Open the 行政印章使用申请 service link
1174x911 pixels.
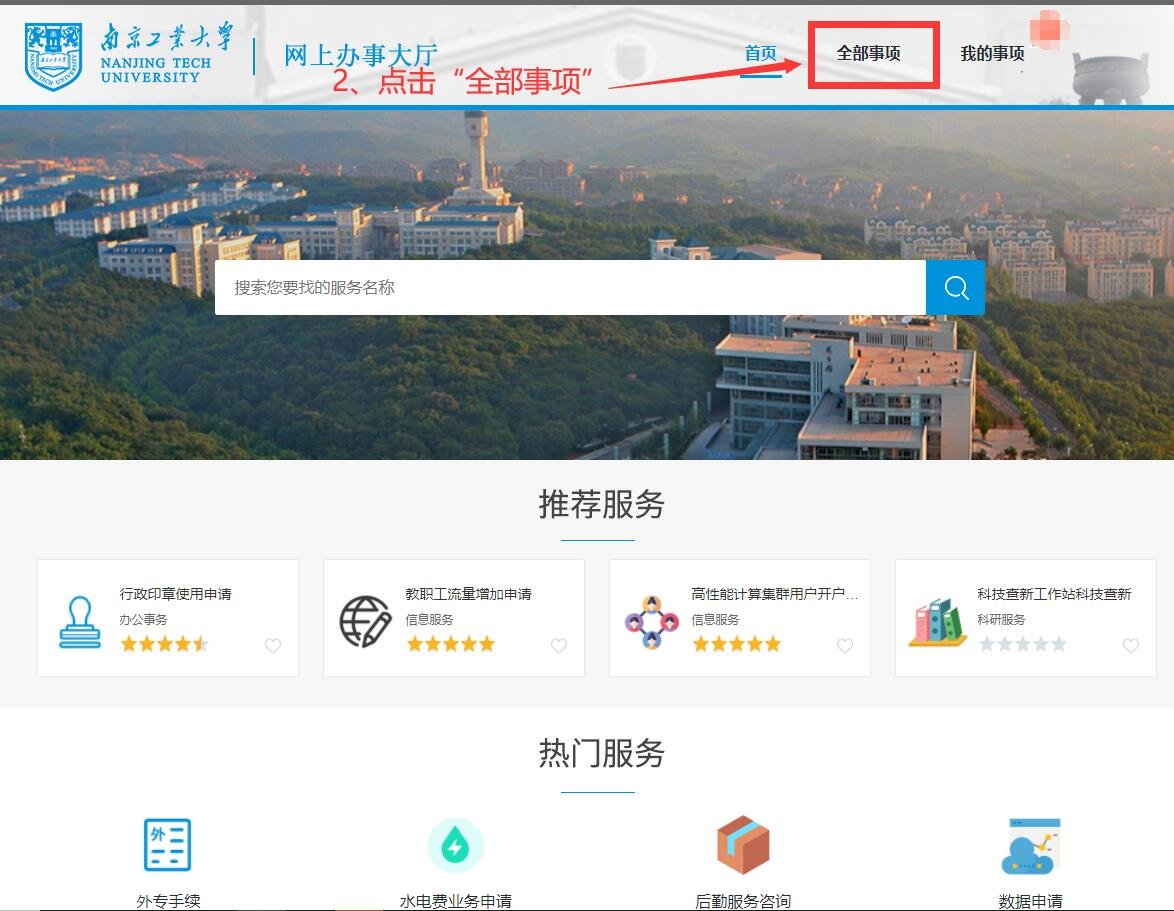pos(176,594)
